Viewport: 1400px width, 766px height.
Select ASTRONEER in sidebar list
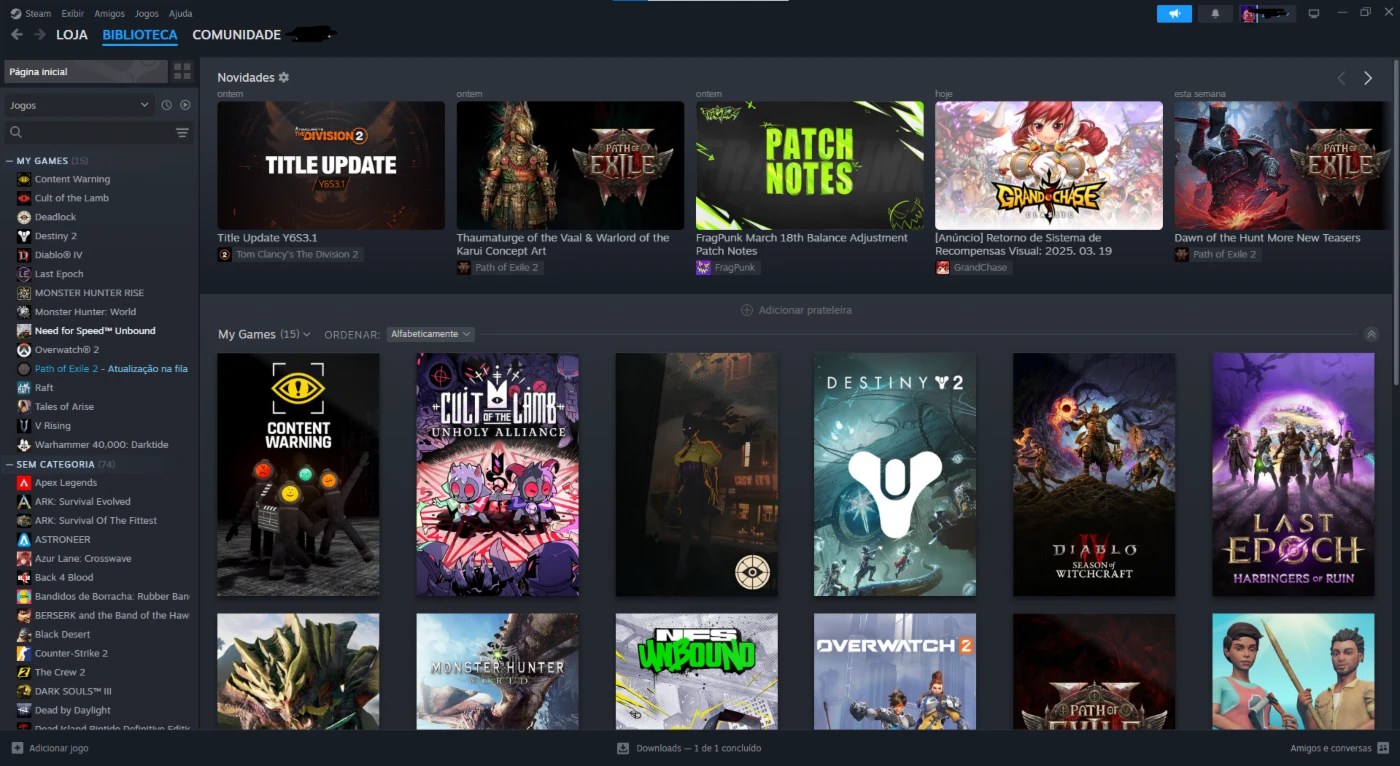click(62, 540)
